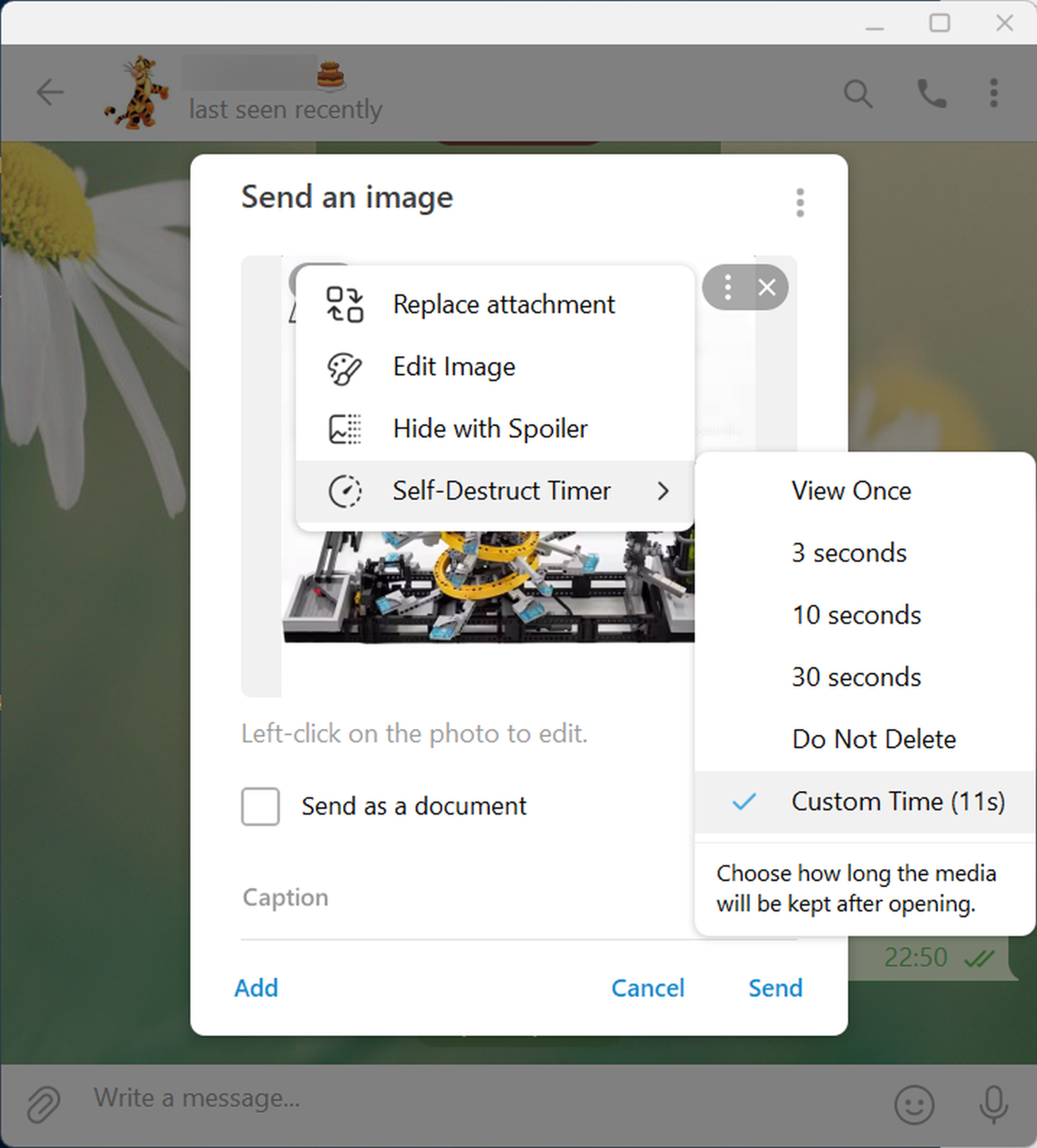
Task: Send the image
Action: pyautogui.click(x=775, y=987)
